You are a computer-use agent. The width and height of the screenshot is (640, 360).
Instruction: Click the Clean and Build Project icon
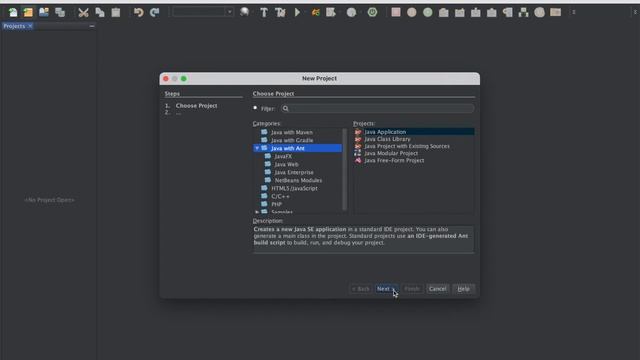click(x=280, y=13)
